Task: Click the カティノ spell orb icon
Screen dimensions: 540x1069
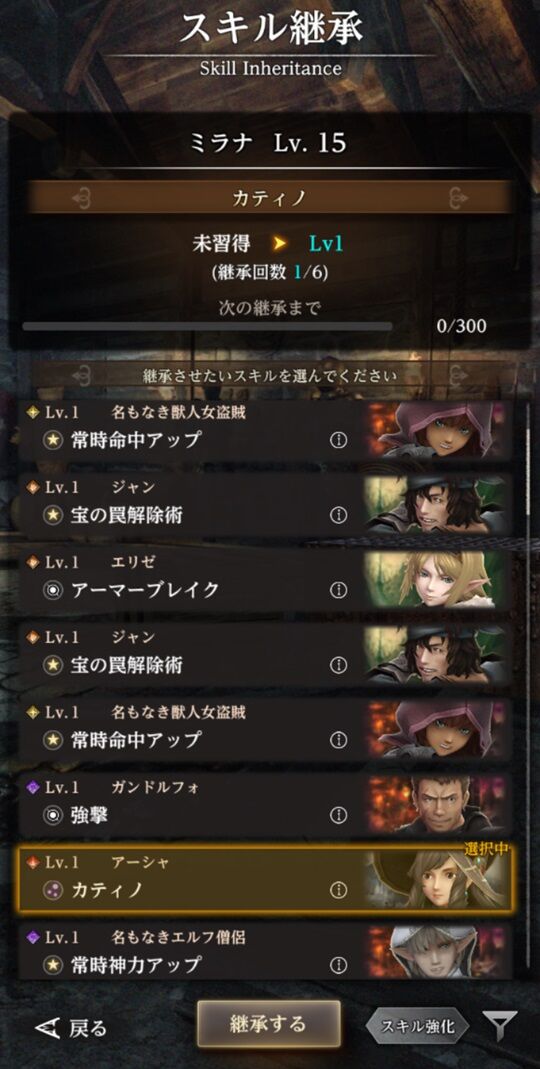Action: (53, 890)
